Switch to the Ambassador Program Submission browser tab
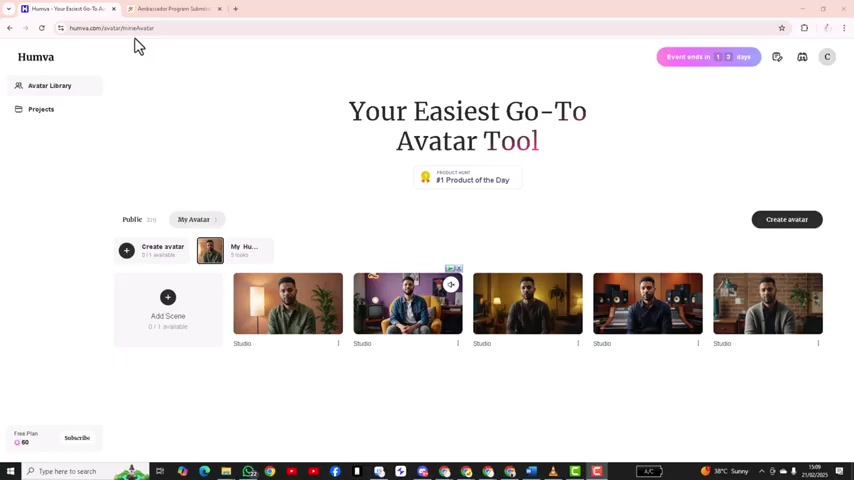Image resolution: width=854 pixels, height=480 pixels. point(174,9)
